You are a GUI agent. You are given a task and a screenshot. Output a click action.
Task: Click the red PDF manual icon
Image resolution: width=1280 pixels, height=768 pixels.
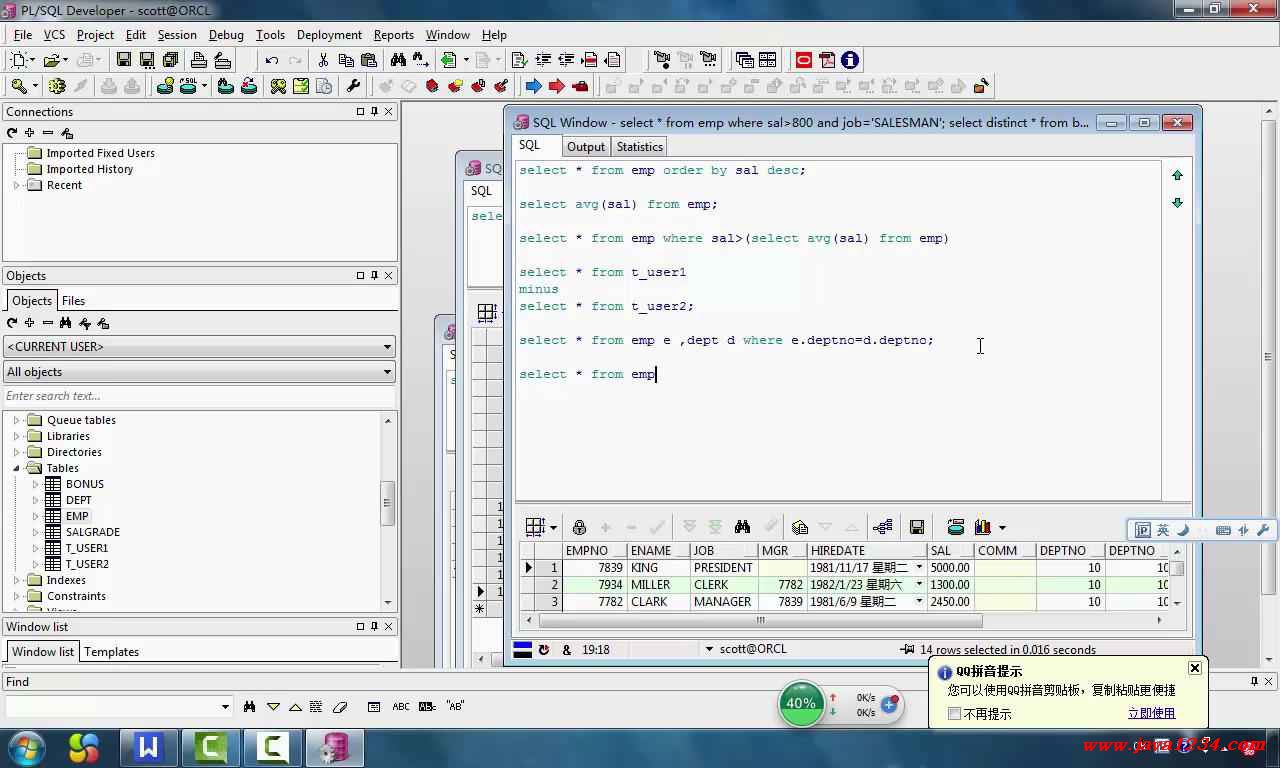click(827, 60)
